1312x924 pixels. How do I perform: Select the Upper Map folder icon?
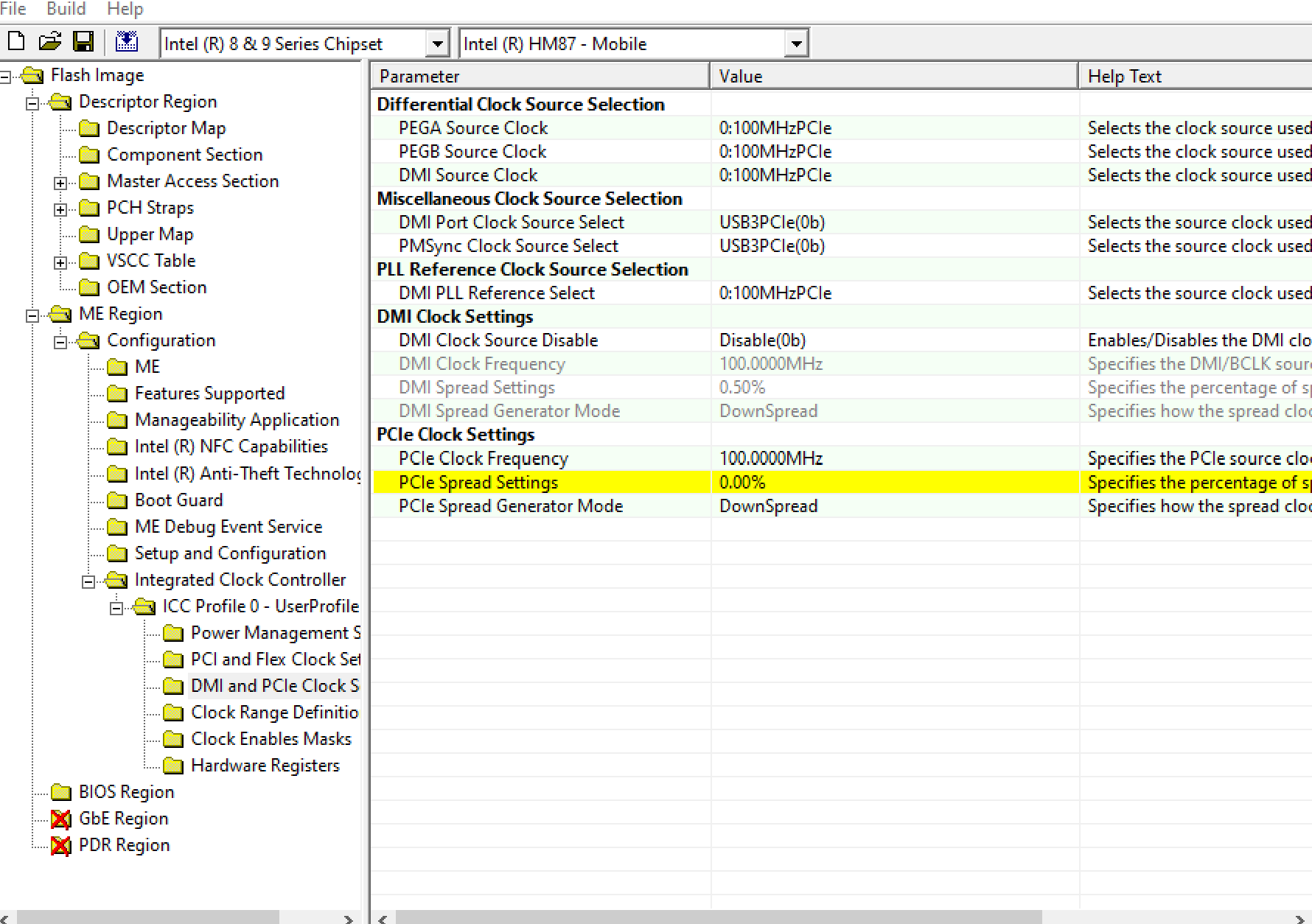(x=89, y=235)
